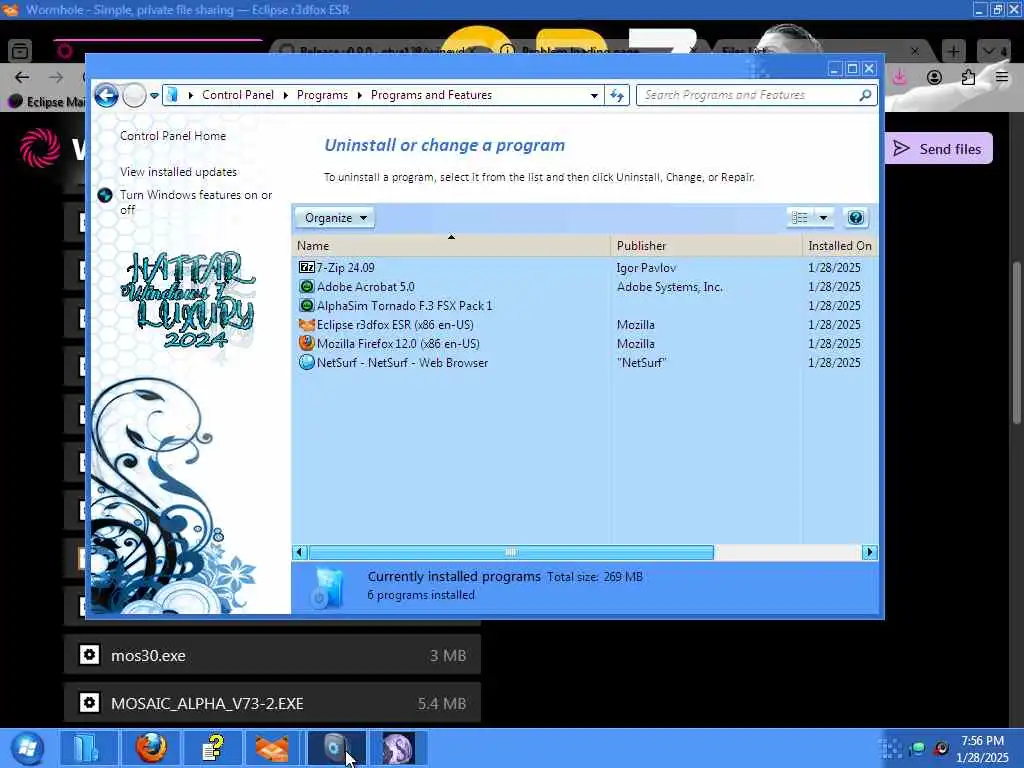Click the Adobe Systems, Inc. publisher cell
Viewport: 1024px width, 768px height.
pos(670,287)
